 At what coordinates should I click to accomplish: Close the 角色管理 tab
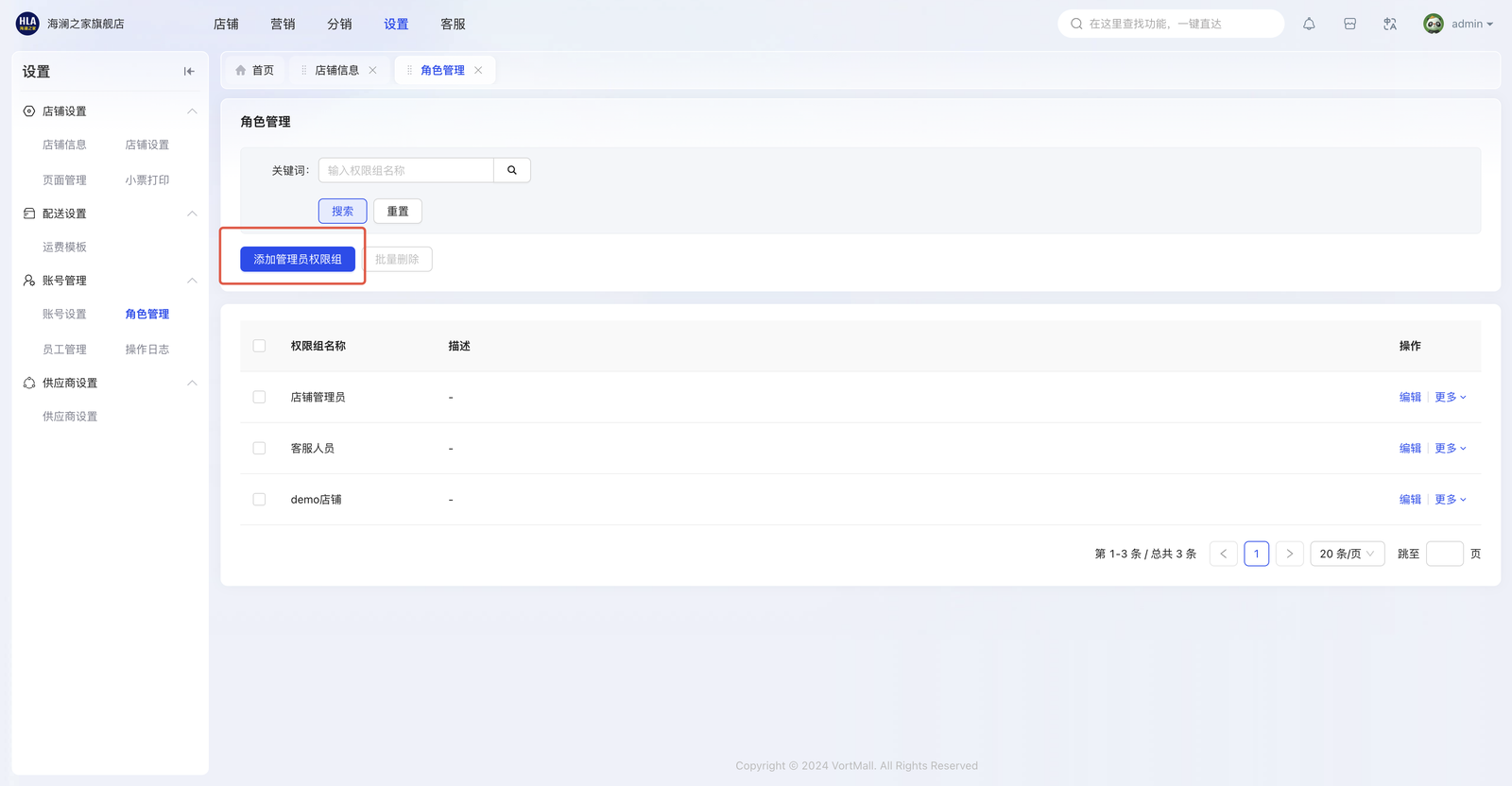478,70
